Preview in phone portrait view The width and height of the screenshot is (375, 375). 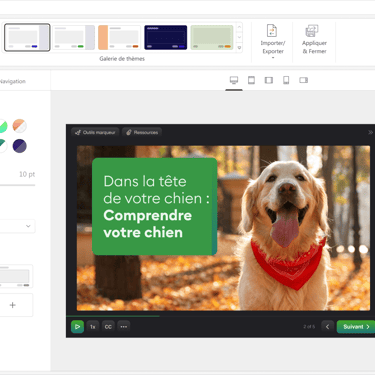[286, 80]
